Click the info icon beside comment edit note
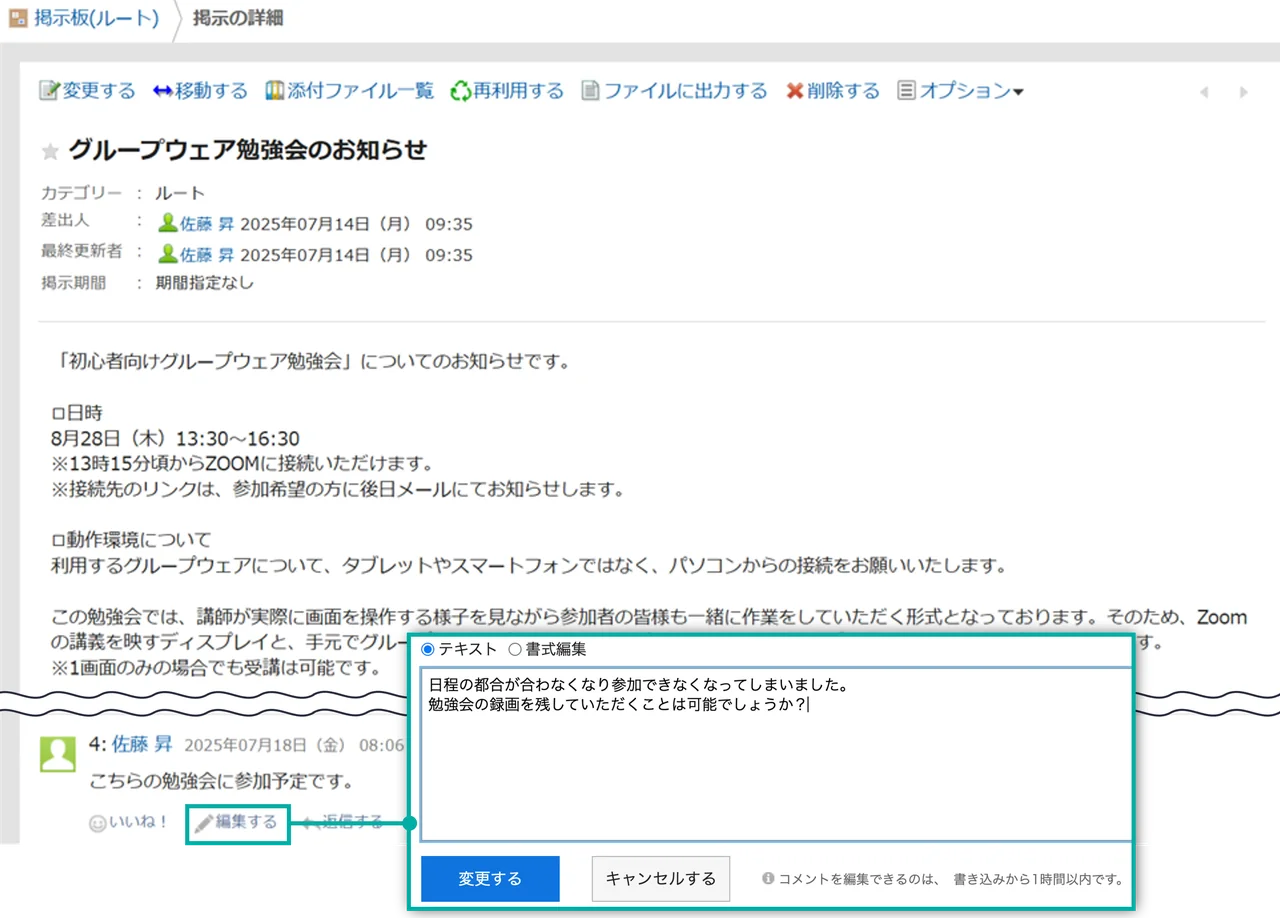Image resolution: width=1280 pixels, height=918 pixels. pyautogui.click(x=768, y=879)
